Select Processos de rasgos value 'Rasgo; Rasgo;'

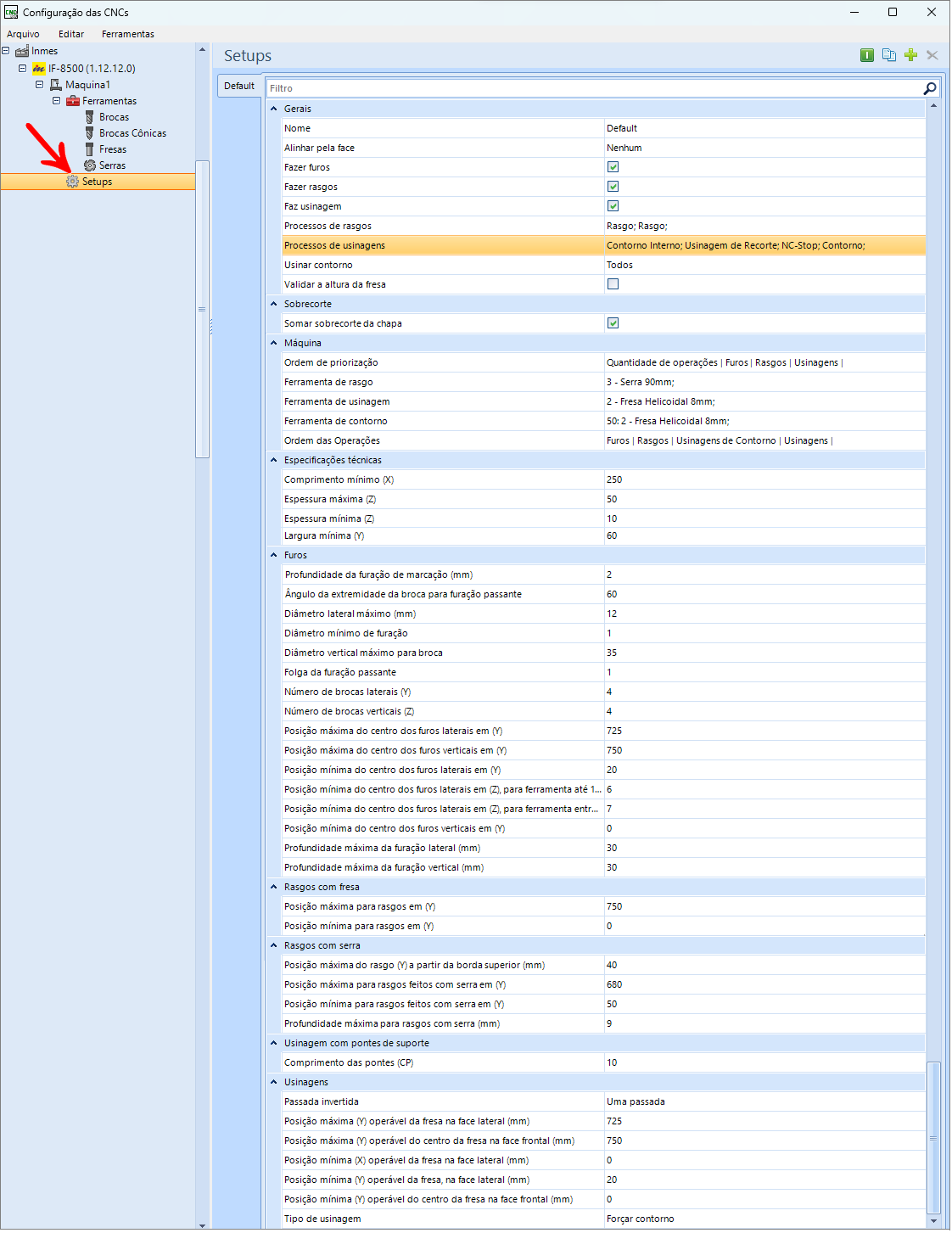(637, 226)
